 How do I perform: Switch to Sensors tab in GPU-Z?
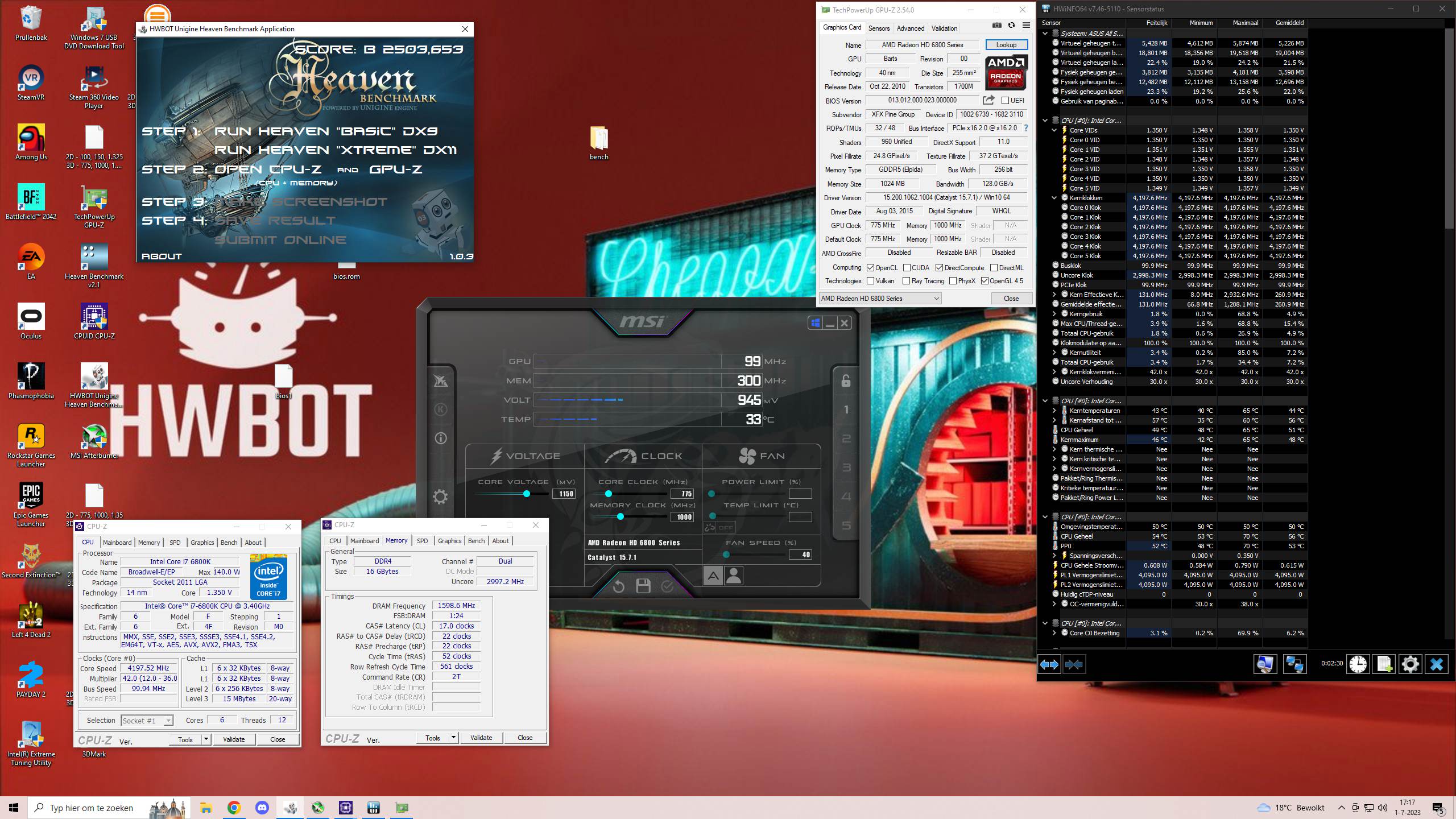coord(879,28)
